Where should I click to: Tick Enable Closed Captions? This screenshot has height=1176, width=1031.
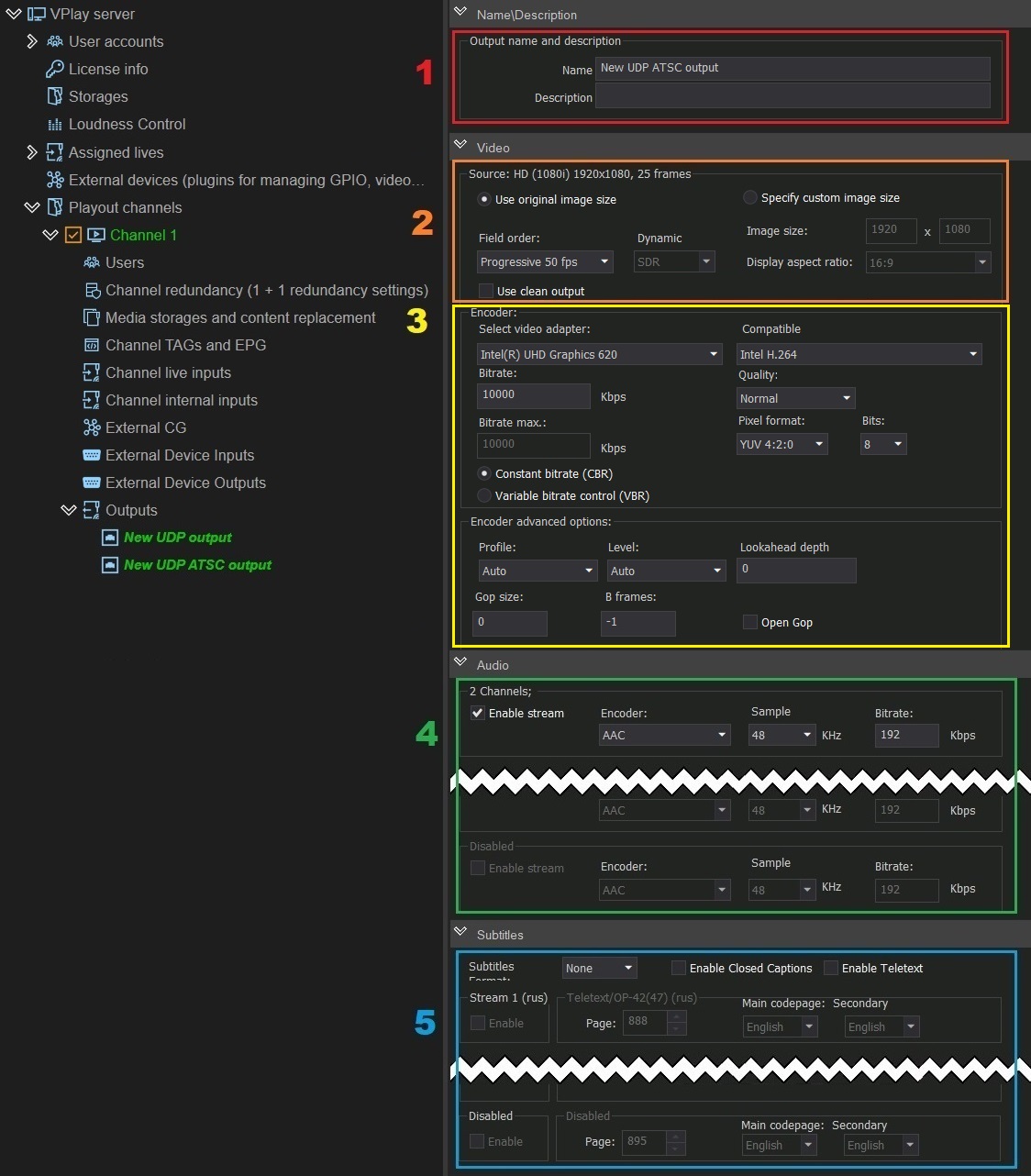coord(679,968)
